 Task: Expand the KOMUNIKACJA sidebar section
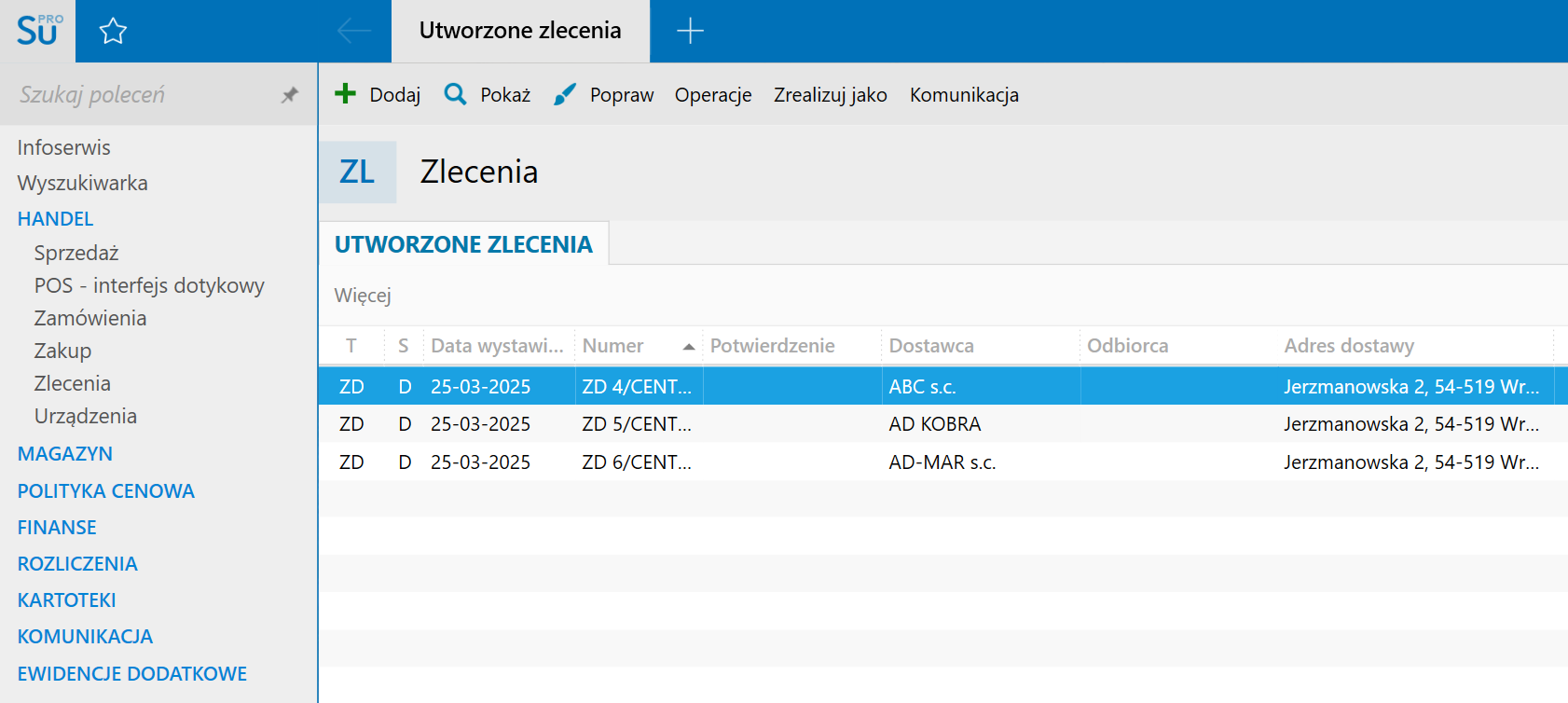click(x=85, y=637)
